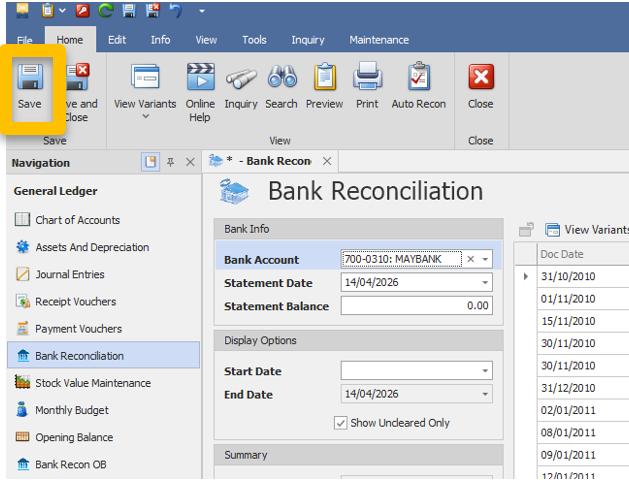
Task: Open the Tools ribbon tab
Action: pos(254,40)
